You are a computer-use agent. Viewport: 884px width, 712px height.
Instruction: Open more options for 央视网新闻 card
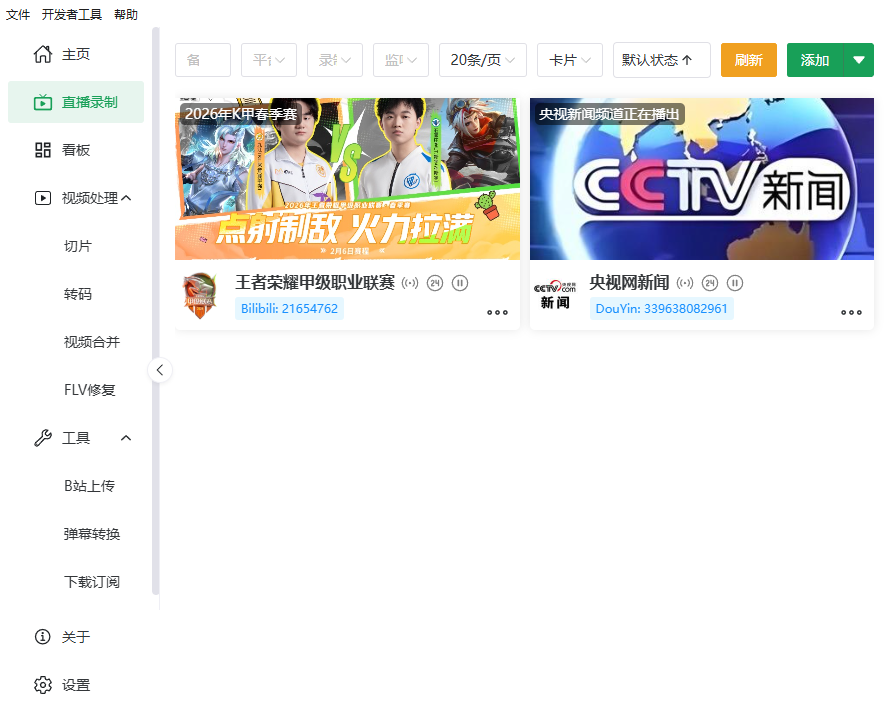pyautogui.click(x=851, y=312)
